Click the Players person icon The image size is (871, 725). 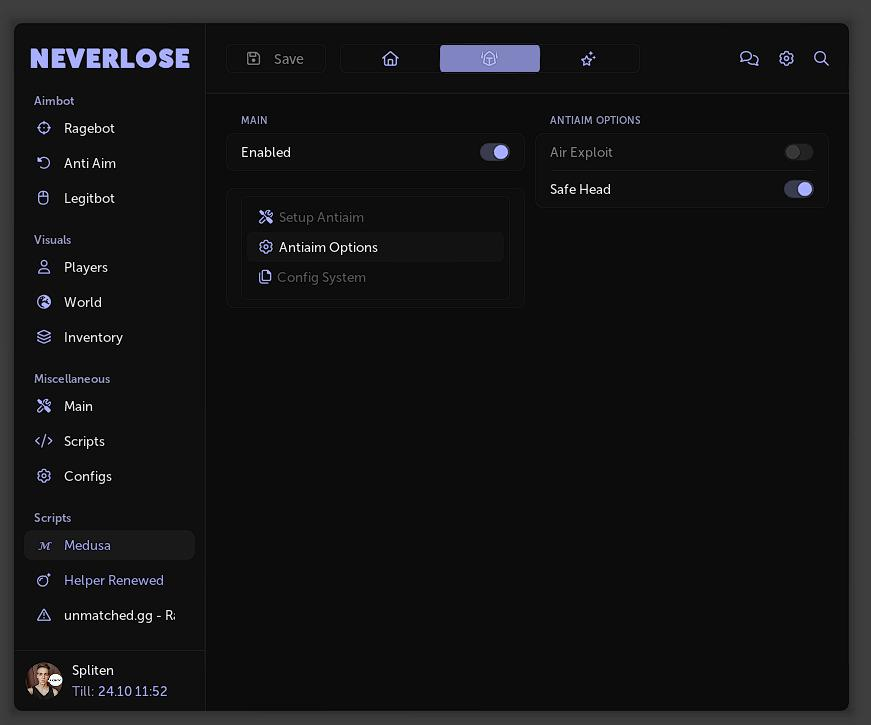[x=44, y=267]
